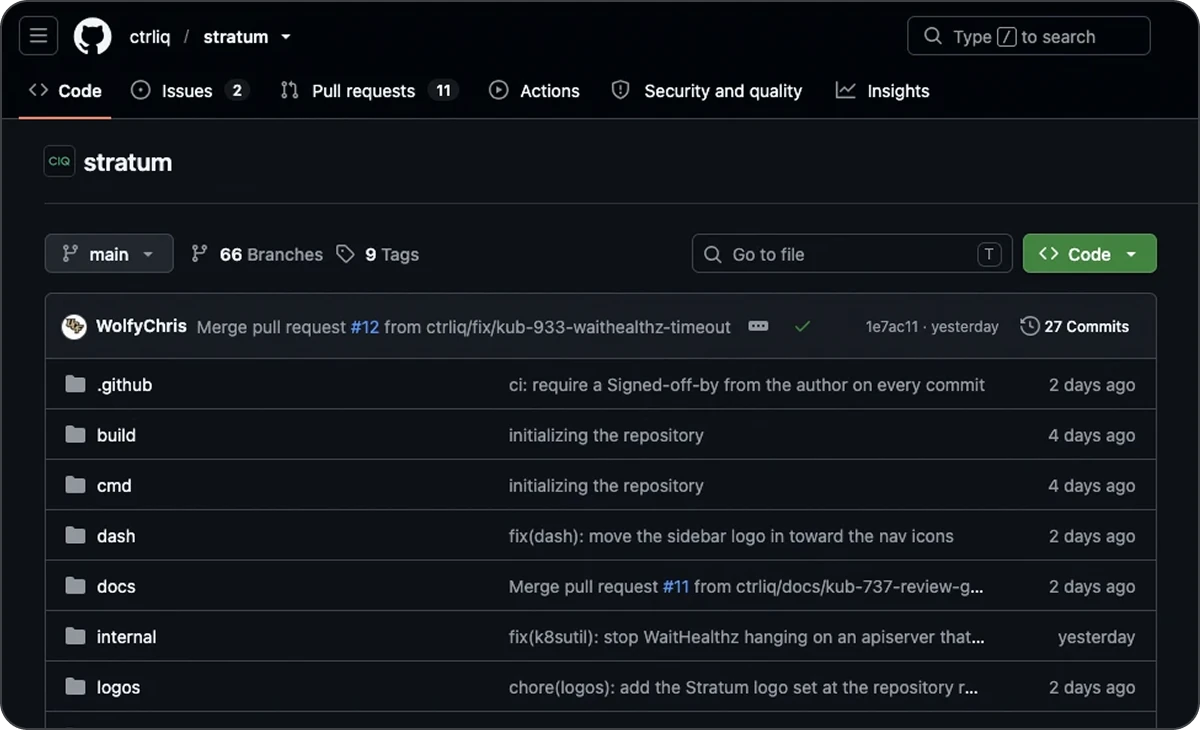
Task: Open the build folder
Action: tap(116, 435)
